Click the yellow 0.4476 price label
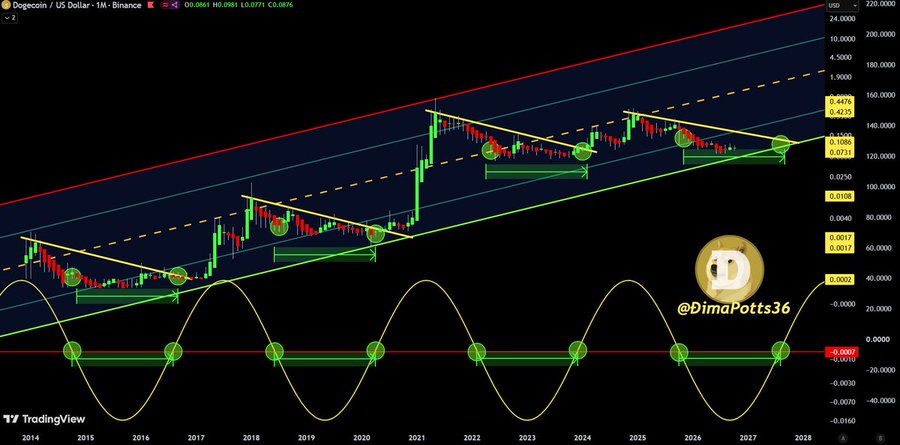 click(x=841, y=101)
